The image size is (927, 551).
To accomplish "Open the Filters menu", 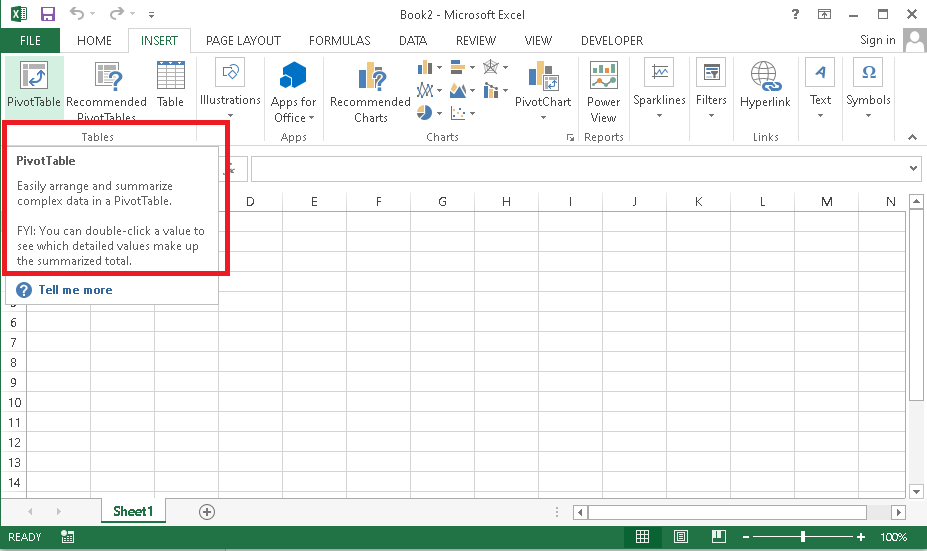I will 711,88.
